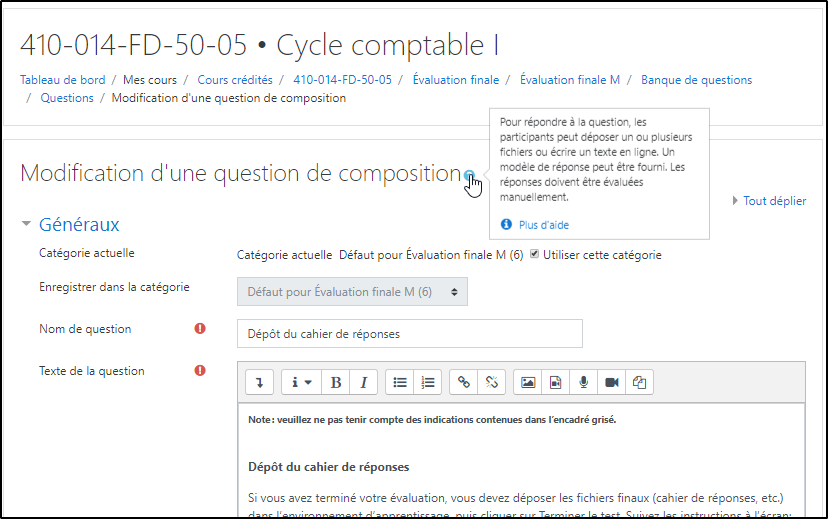The height and width of the screenshot is (519, 828).
Task: Open the paragraph styles dropdown
Action: click(x=299, y=382)
